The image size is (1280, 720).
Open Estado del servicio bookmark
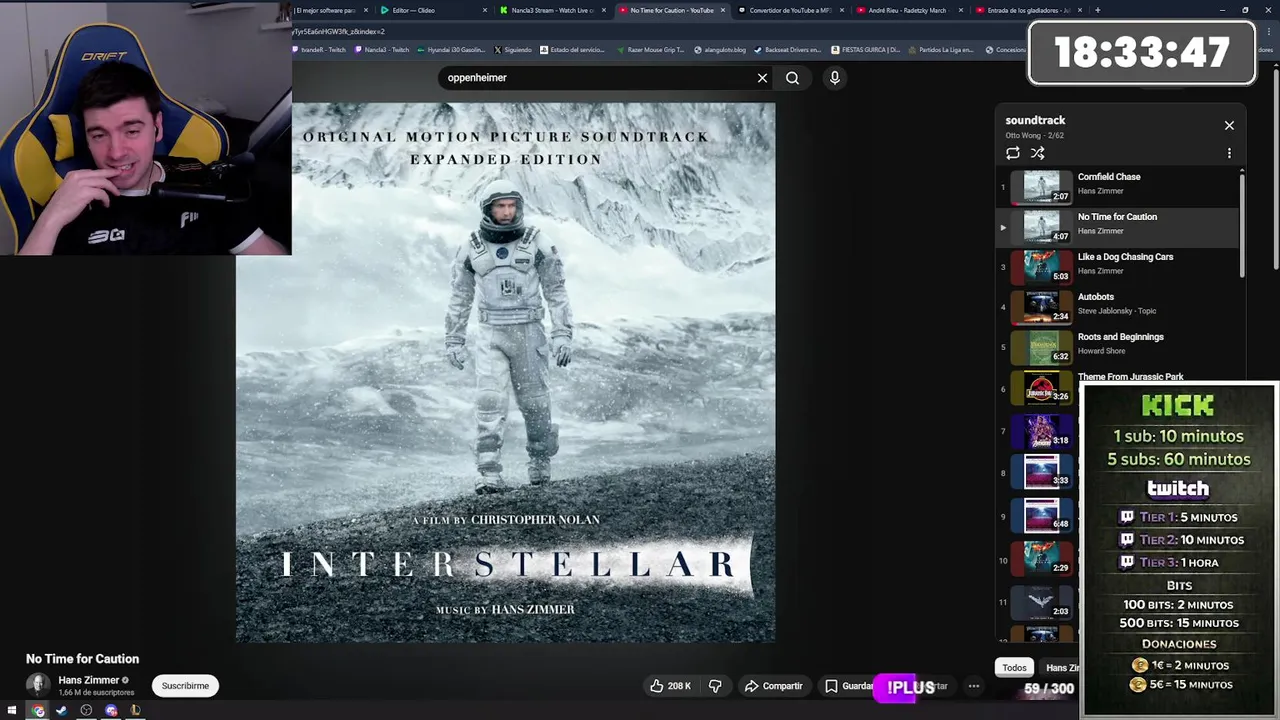[x=572, y=49]
